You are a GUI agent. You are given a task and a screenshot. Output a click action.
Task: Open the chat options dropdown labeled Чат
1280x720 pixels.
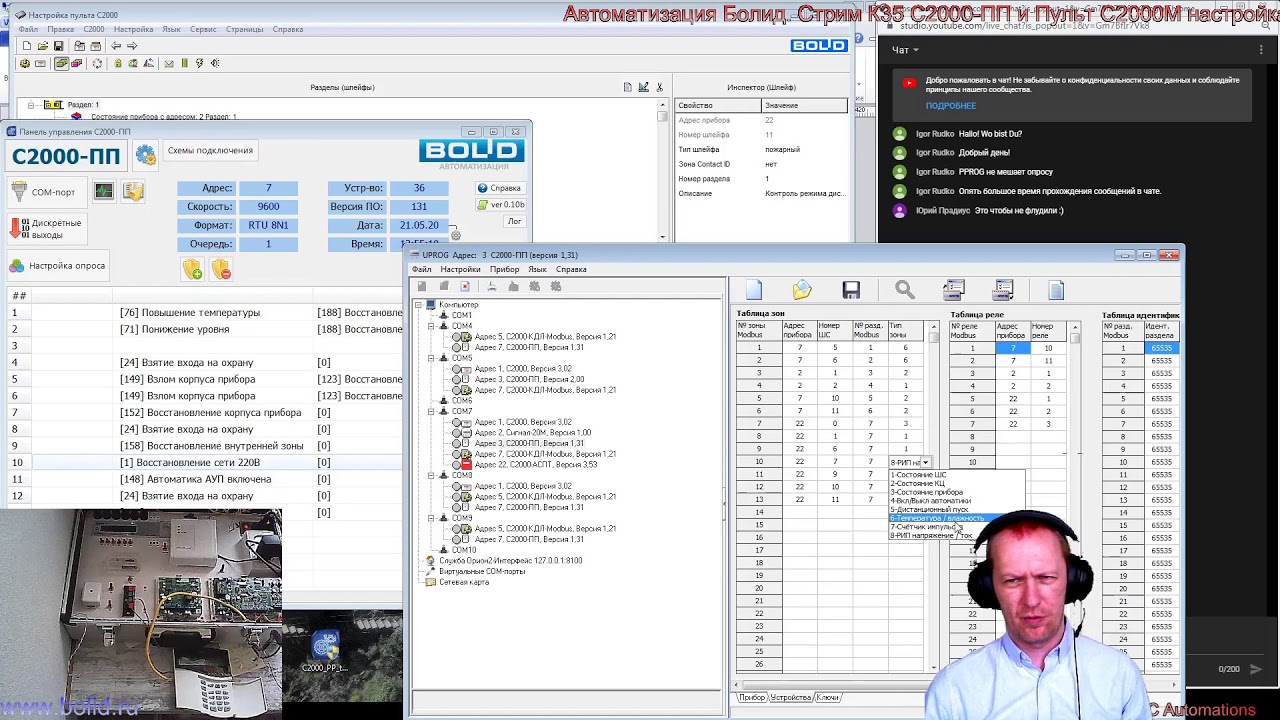905,50
